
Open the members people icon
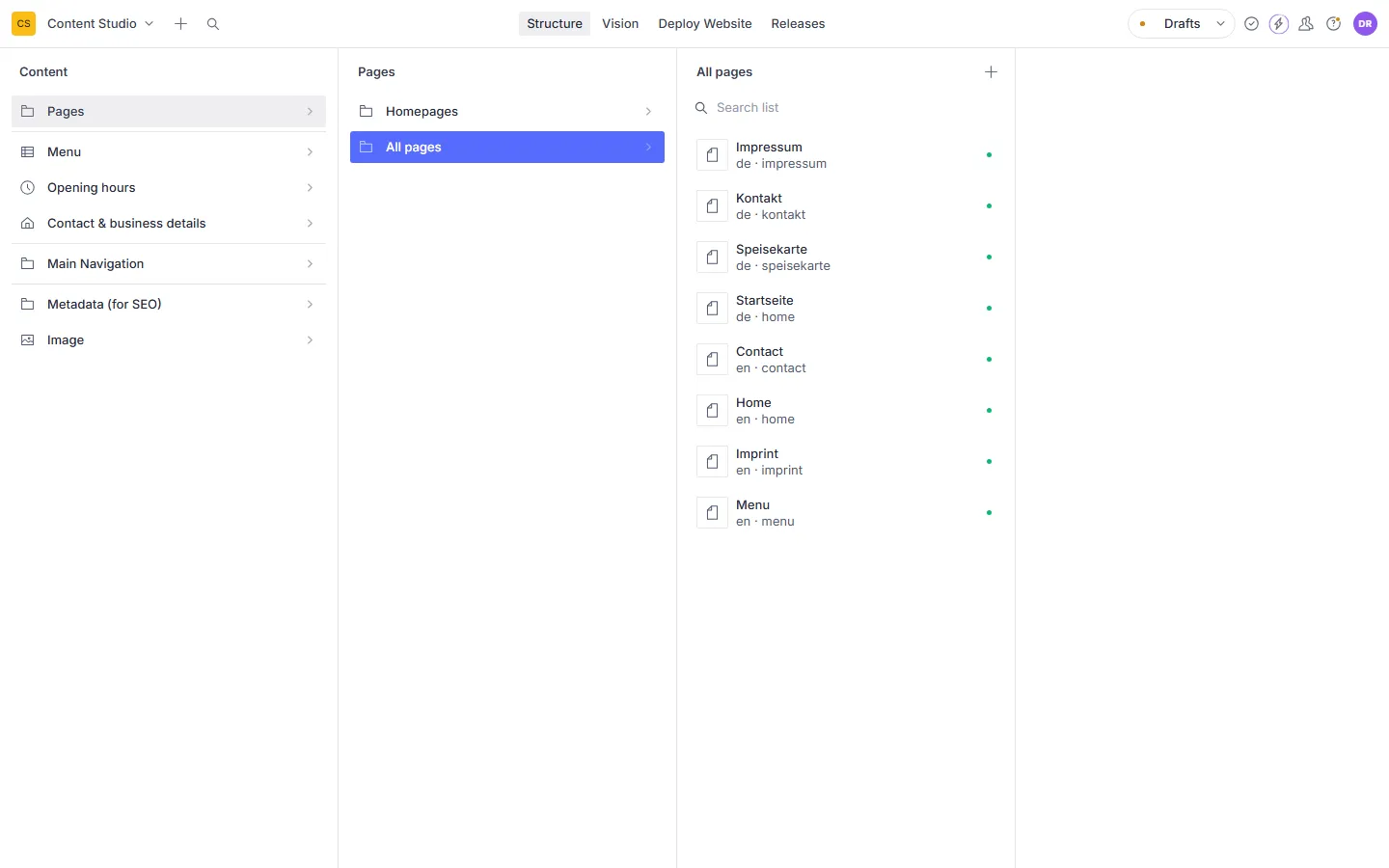click(x=1306, y=23)
